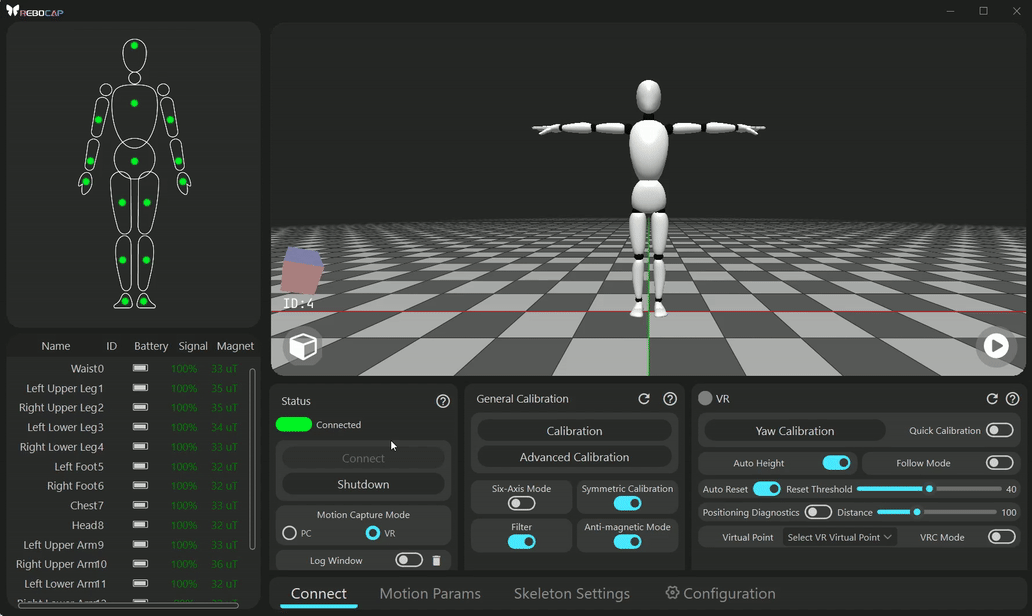Click the waist sensor dot on body diagram
Screen dimensions: 1032x616
click(x=134, y=161)
